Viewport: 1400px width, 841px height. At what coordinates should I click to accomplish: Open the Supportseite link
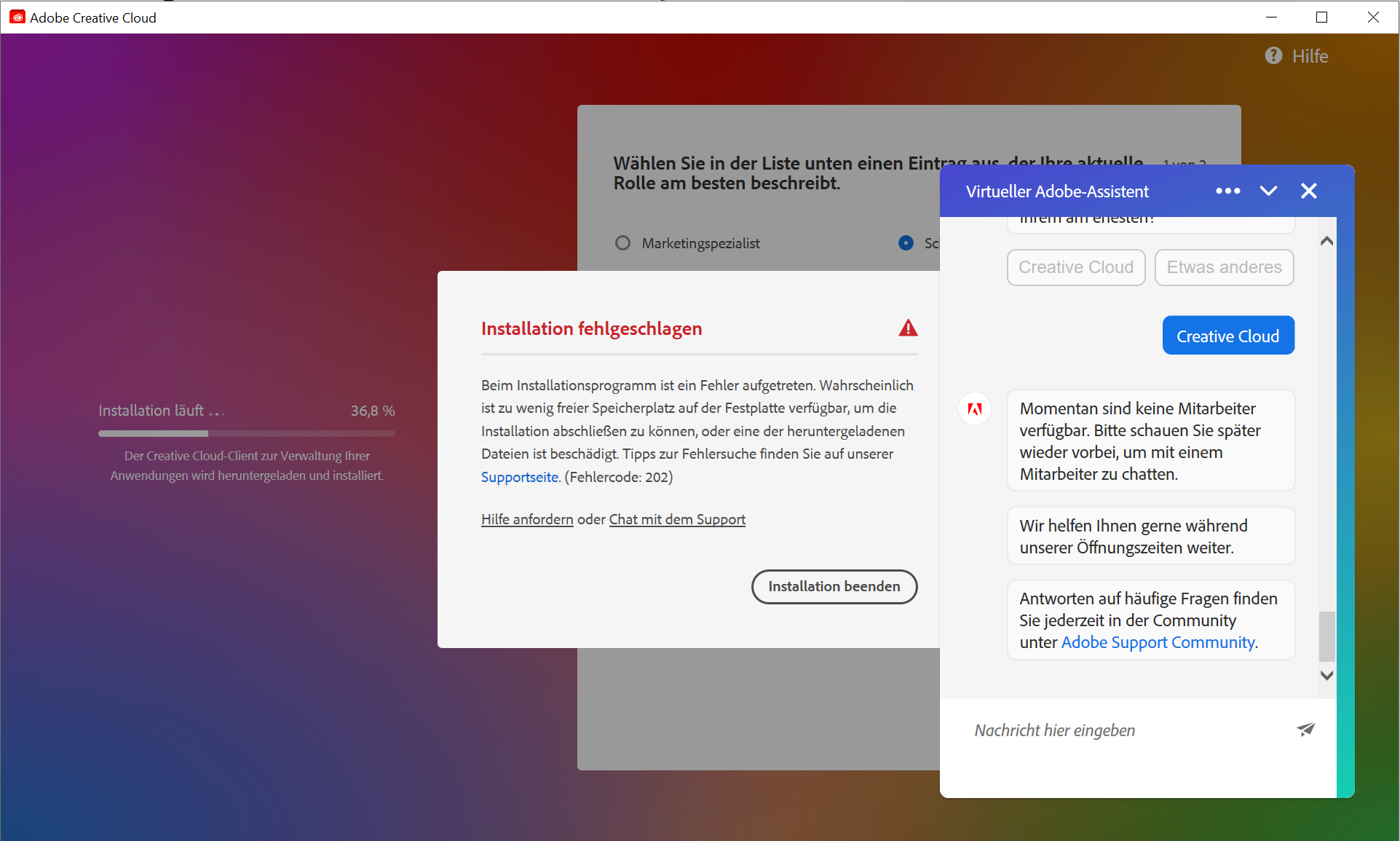click(x=519, y=477)
